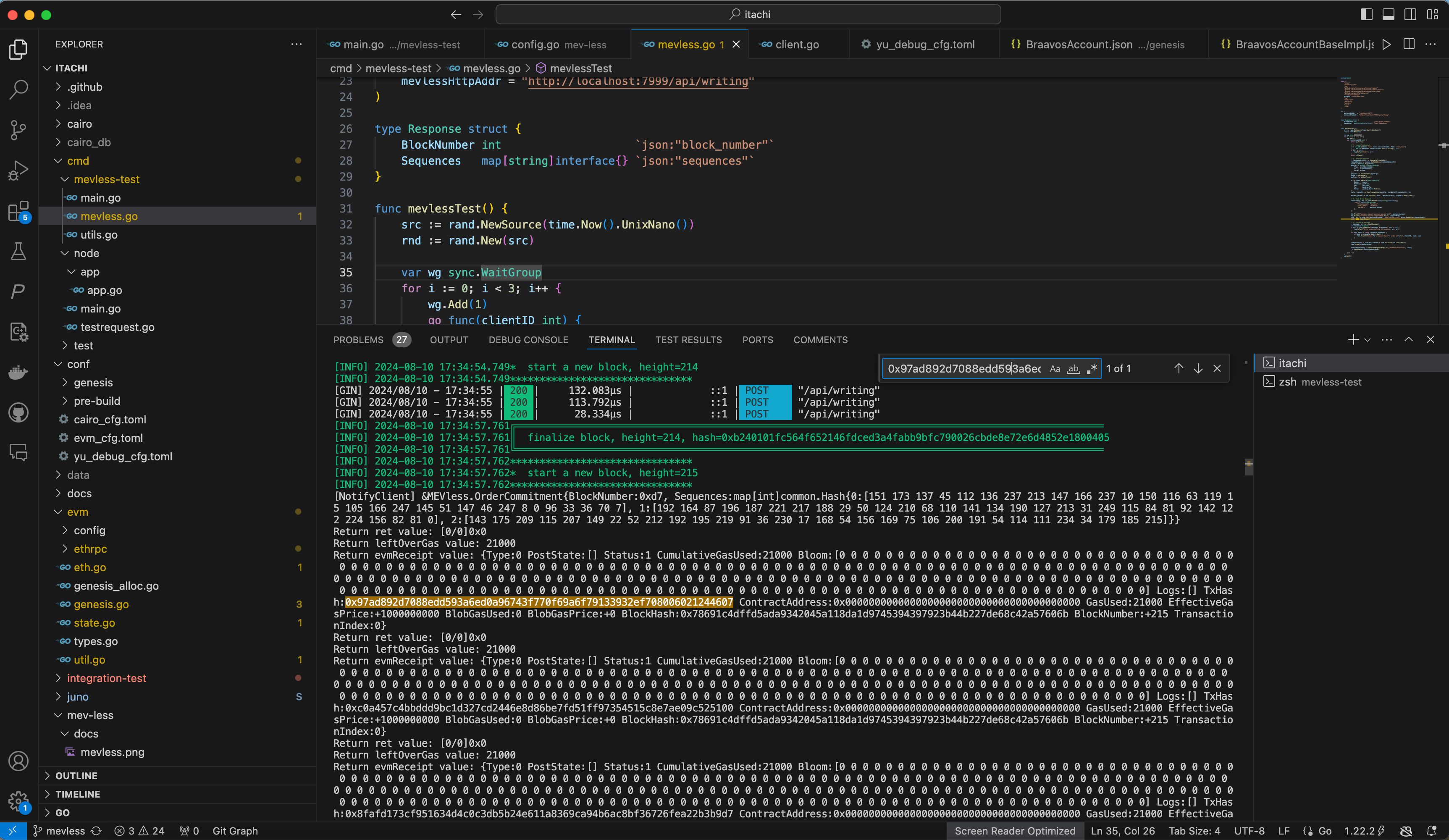Toggle the primary side bar visibility

point(1367,14)
